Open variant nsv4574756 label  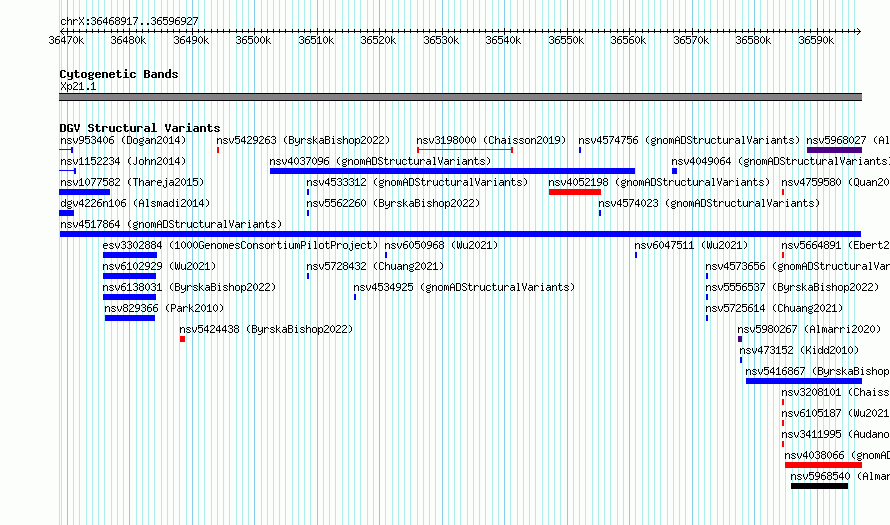(x=689, y=140)
